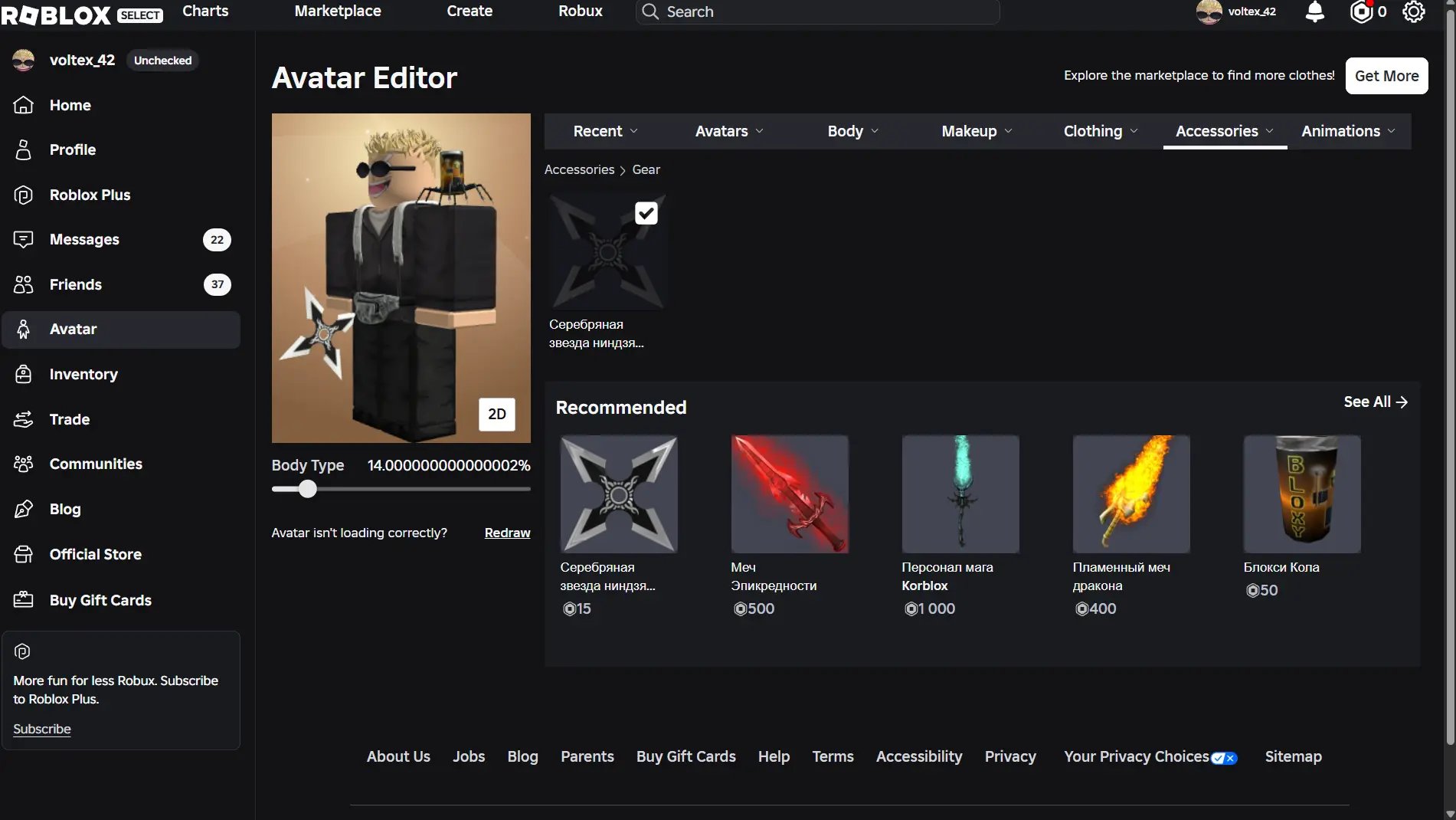Click the privacy choices badge icon
The height and width of the screenshot is (820, 1456).
point(1224,758)
